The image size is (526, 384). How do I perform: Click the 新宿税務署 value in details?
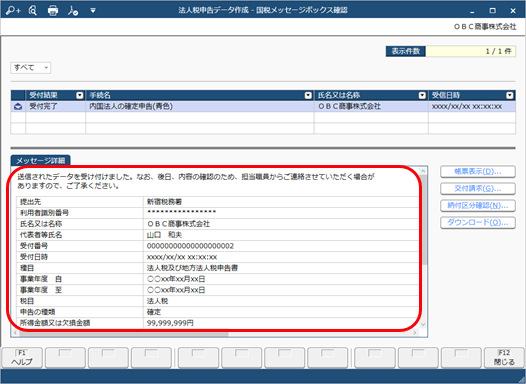tap(164, 202)
